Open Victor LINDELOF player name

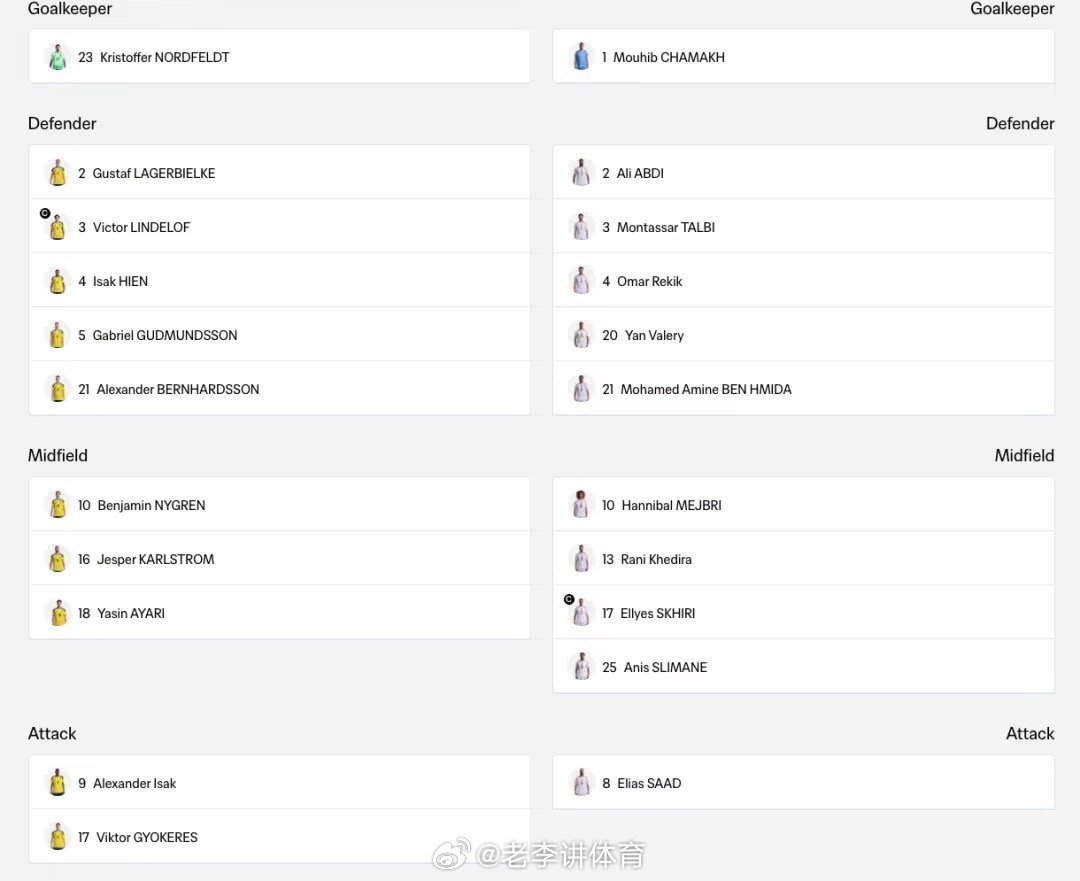pyautogui.click(x=141, y=227)
